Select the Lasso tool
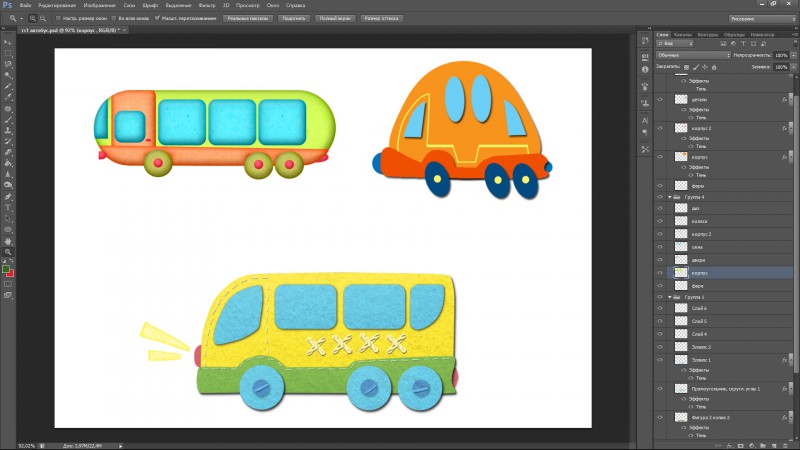This screenshot has height=450, width=800. pos(8,65)
